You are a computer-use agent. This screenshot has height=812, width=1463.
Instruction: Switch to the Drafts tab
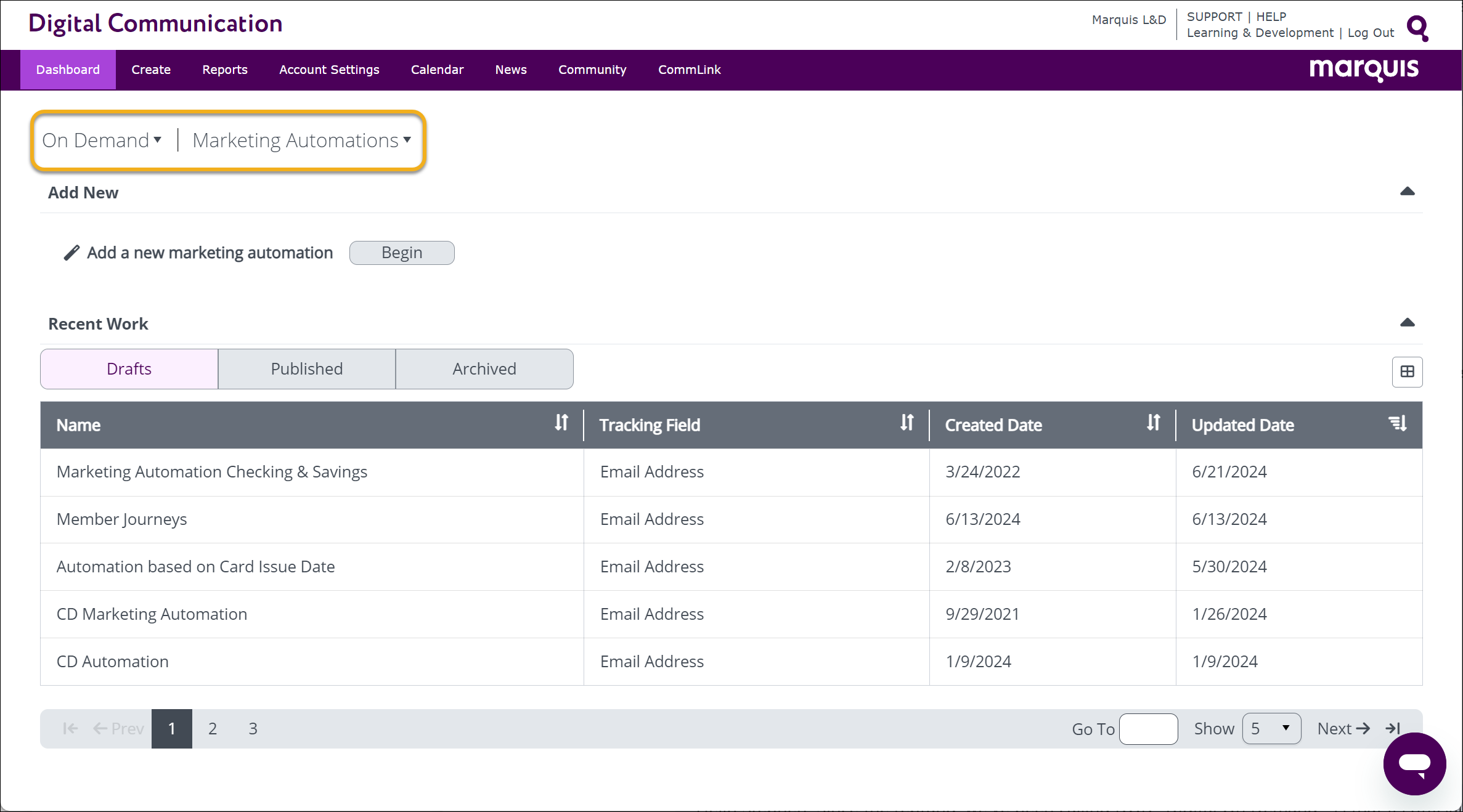pos(129,369)
